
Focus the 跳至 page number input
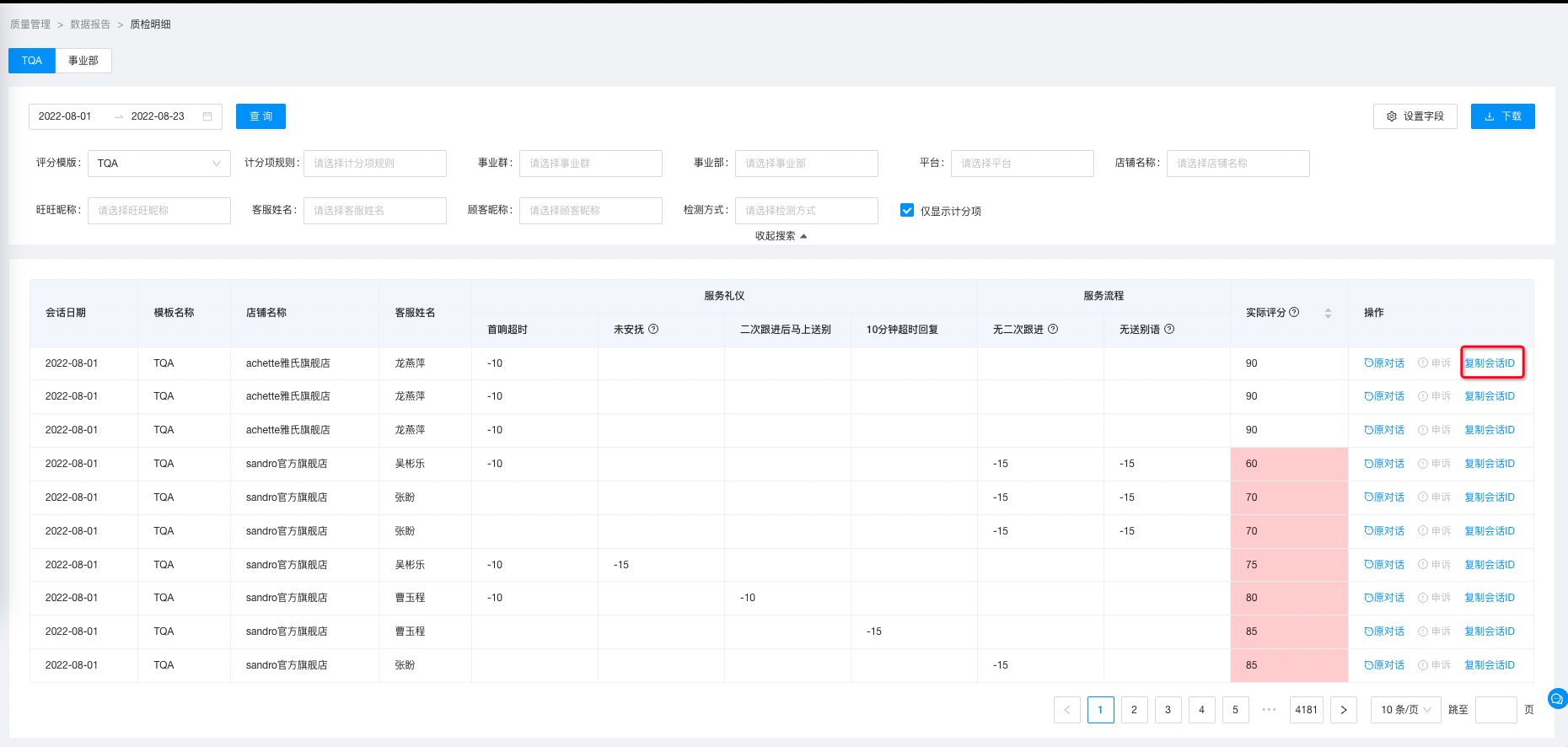click(x=1496, y=710)
